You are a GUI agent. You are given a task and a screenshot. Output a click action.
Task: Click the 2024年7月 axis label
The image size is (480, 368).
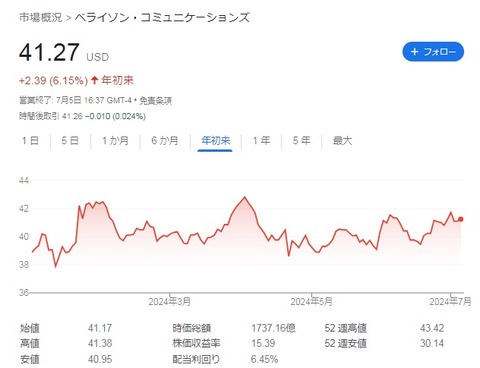coord(450,302)
